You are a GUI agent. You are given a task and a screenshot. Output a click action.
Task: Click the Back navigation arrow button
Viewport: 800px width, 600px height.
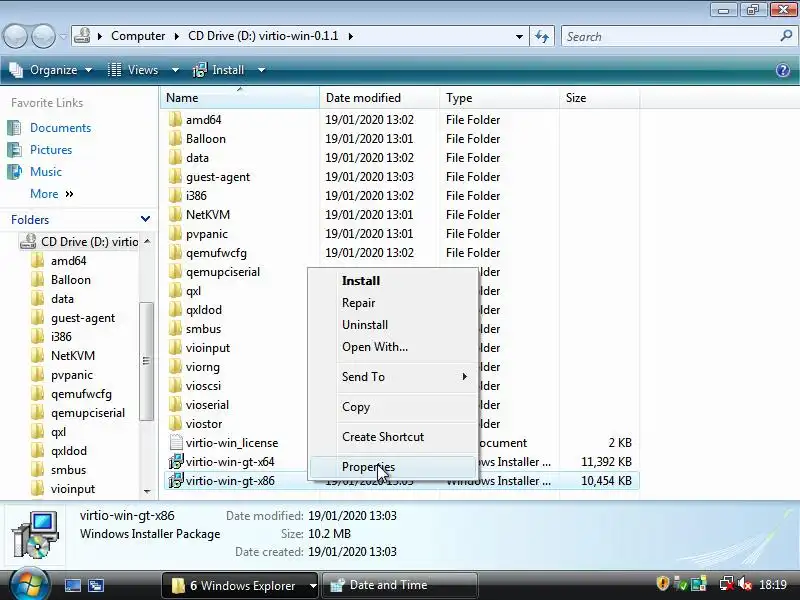point(15,36)
